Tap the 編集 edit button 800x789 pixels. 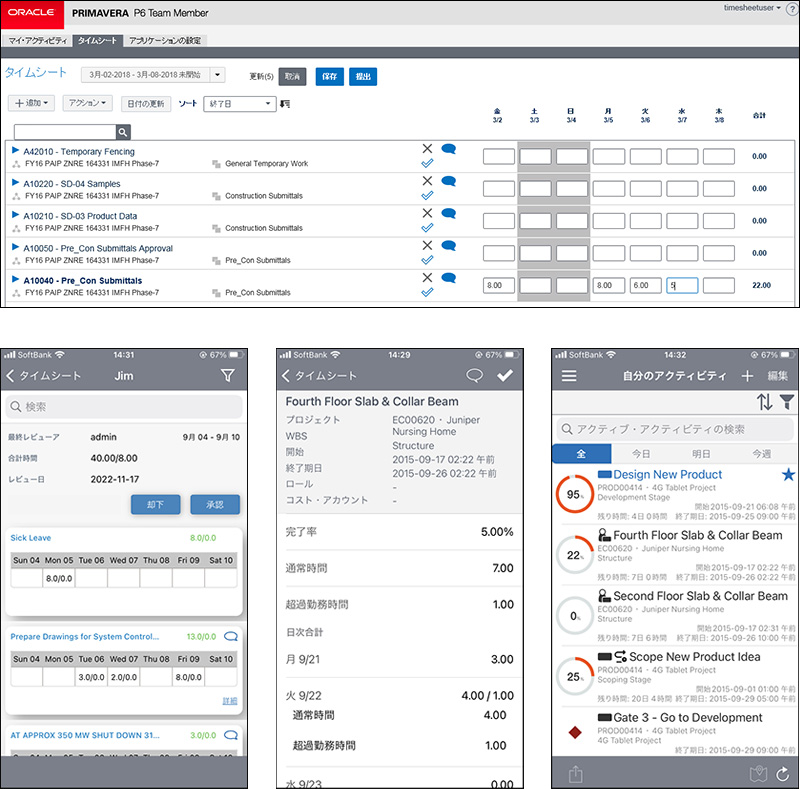(x=778, y=376)
